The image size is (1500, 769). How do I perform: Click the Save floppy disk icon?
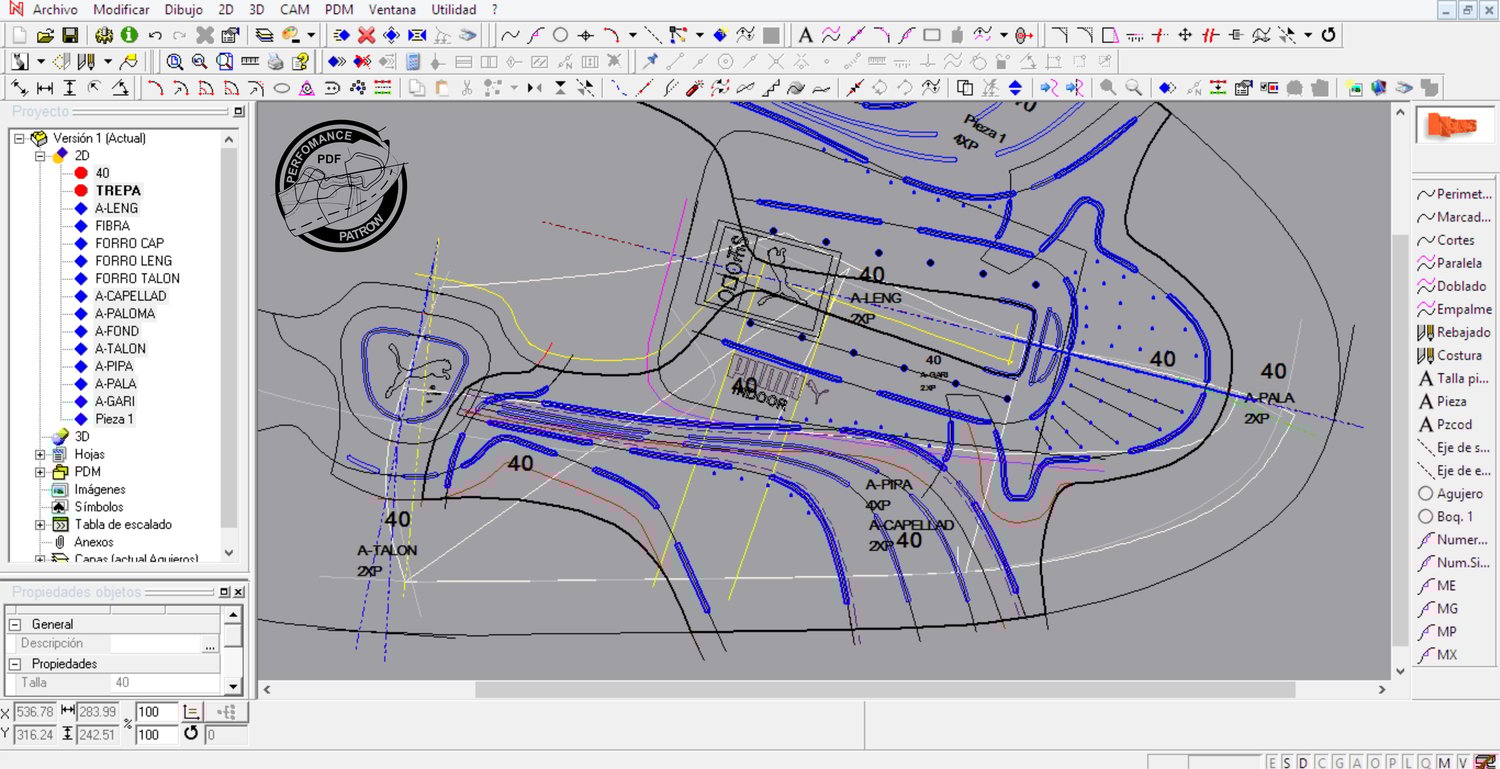[x=71, y=35]
